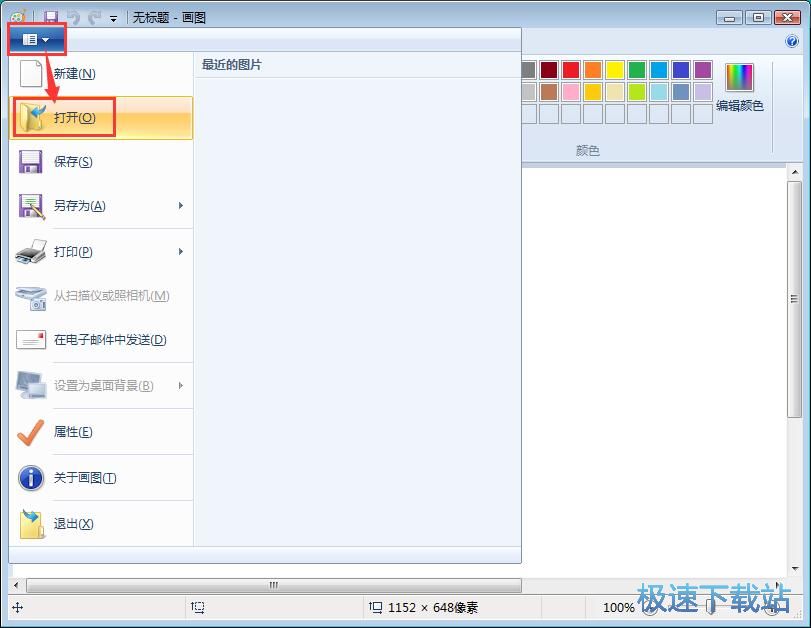The width and height of the screenshot is (811, 628).
Task: Open Properties (属性) from the menu
Action: tap(101, 431)
